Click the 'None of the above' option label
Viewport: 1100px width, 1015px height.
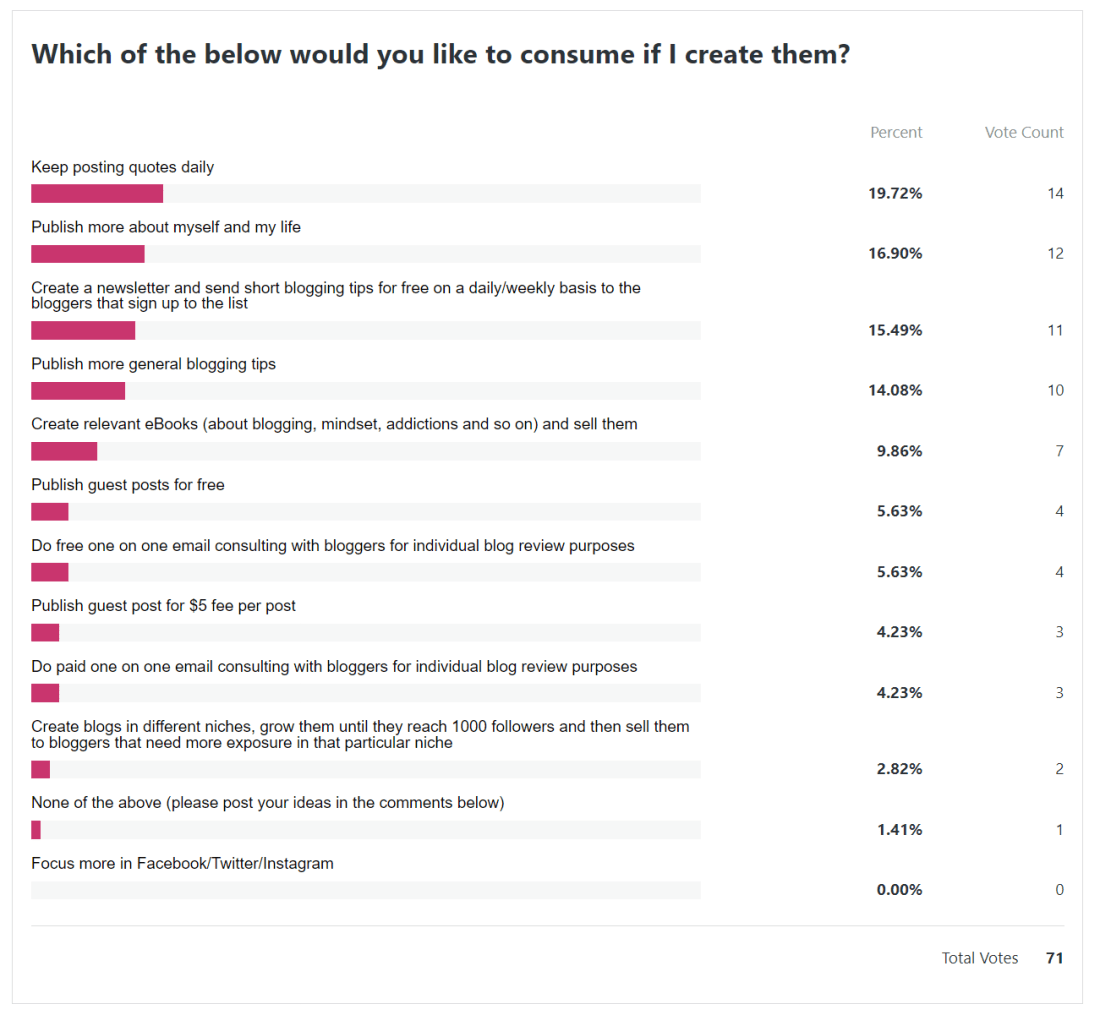tap(267, 802)
